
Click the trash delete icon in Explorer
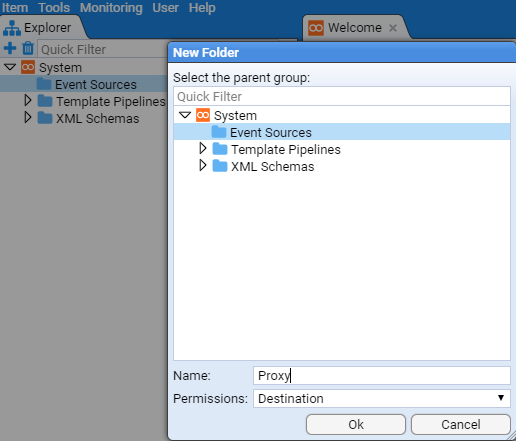click(28, 48)
